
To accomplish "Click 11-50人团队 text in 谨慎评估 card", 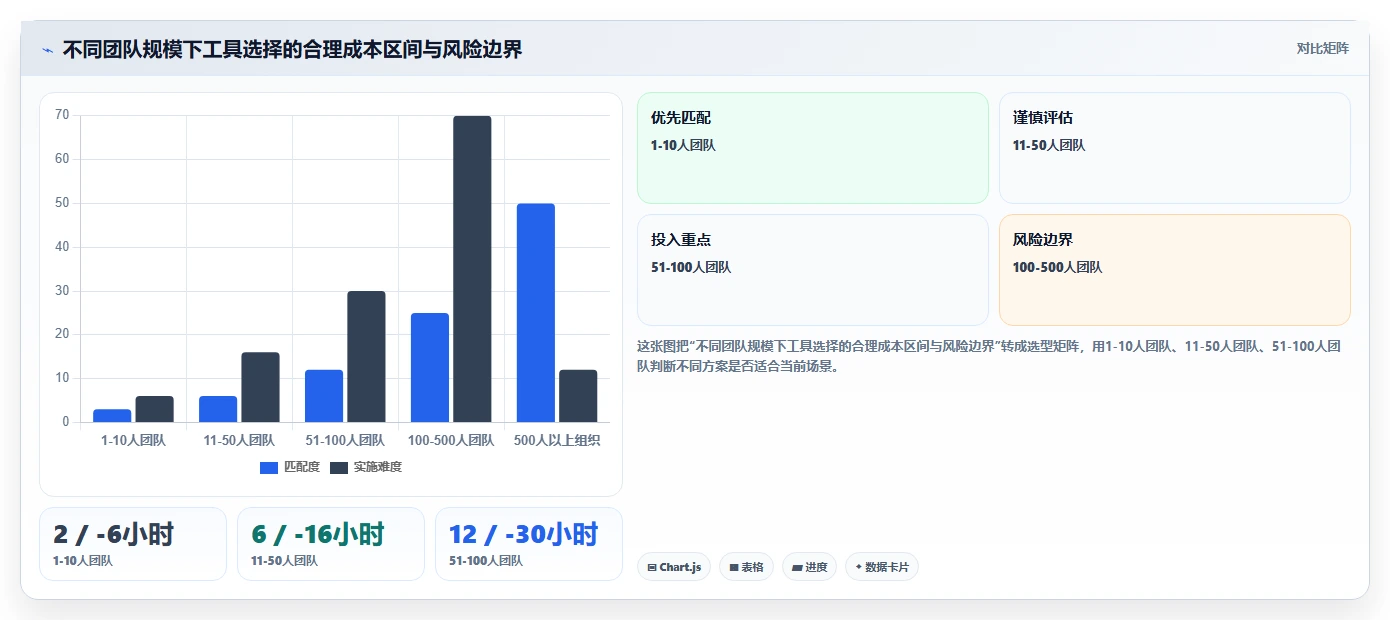I will (1049, 145).
